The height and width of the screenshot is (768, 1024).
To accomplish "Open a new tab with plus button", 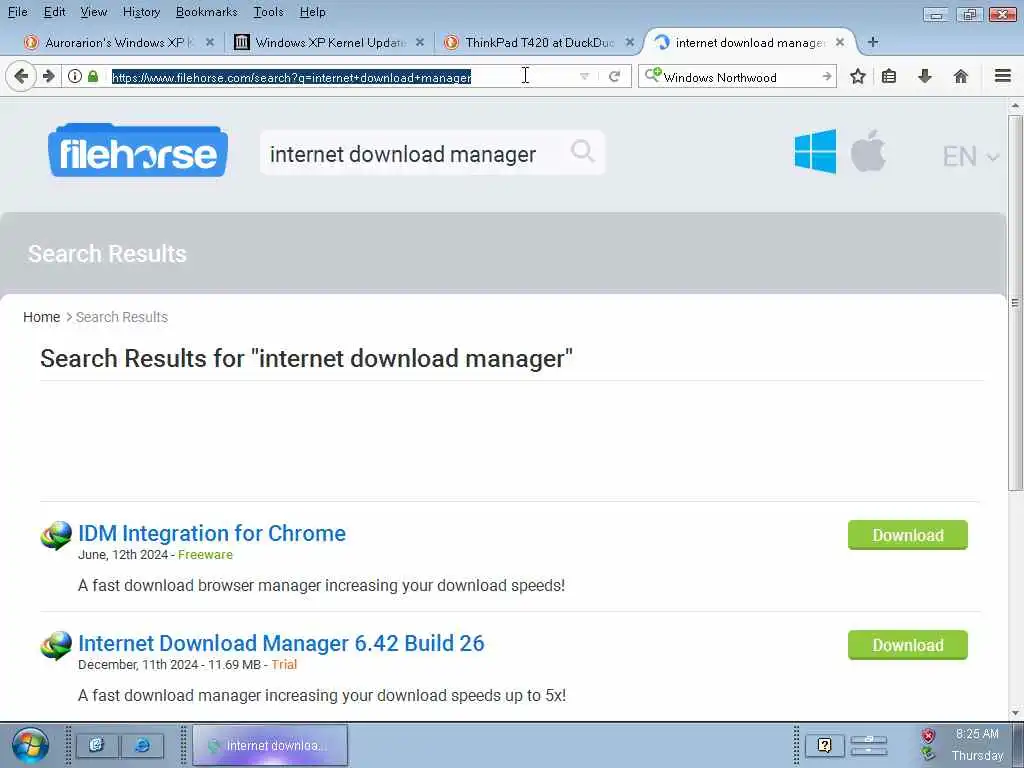I will click(872, 42).
